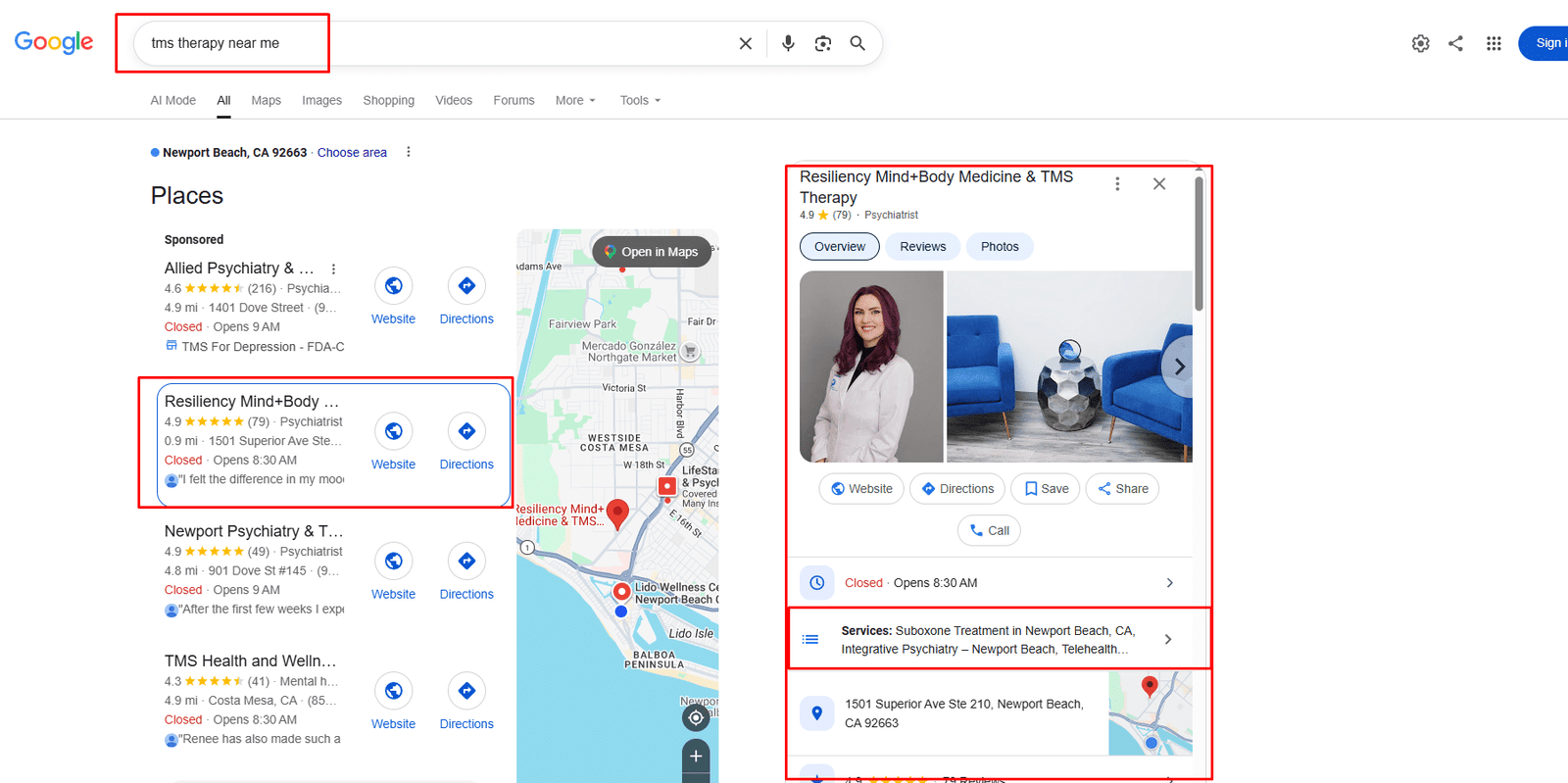Center map on my location

pyautogui.click(x=696, y=718)
